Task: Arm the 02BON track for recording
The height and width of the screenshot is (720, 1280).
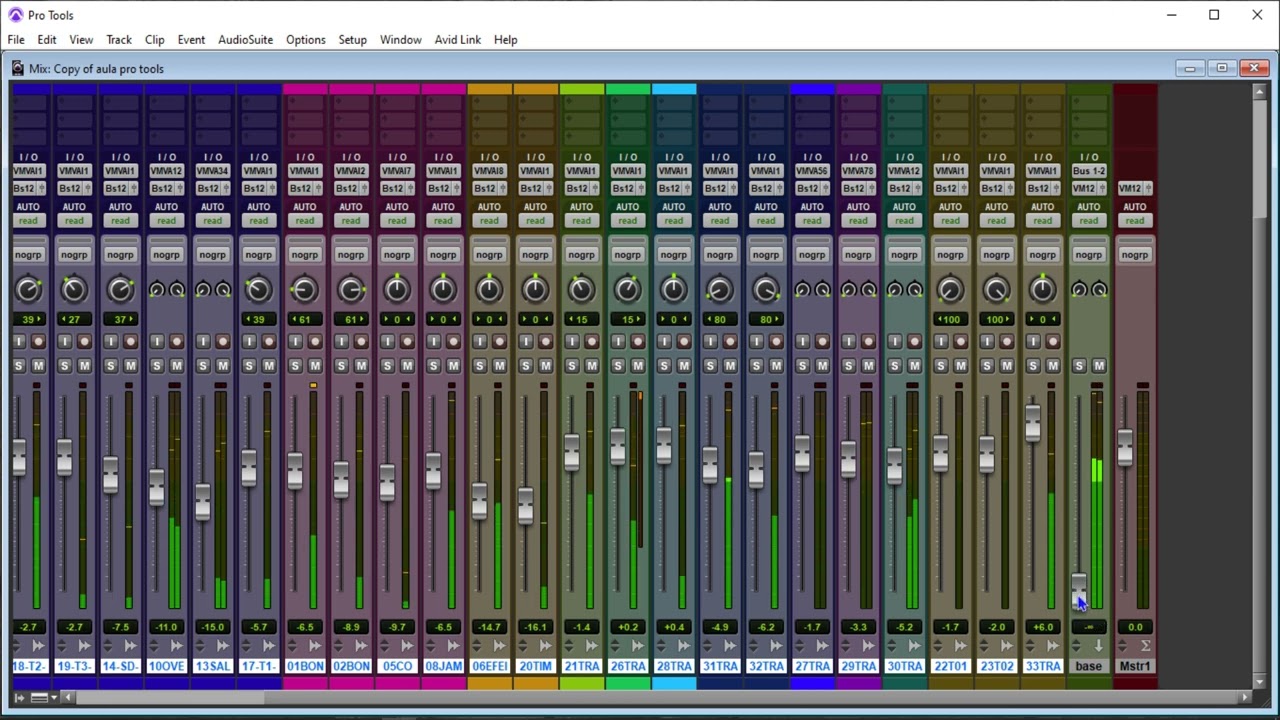Action: pos(361,342)
